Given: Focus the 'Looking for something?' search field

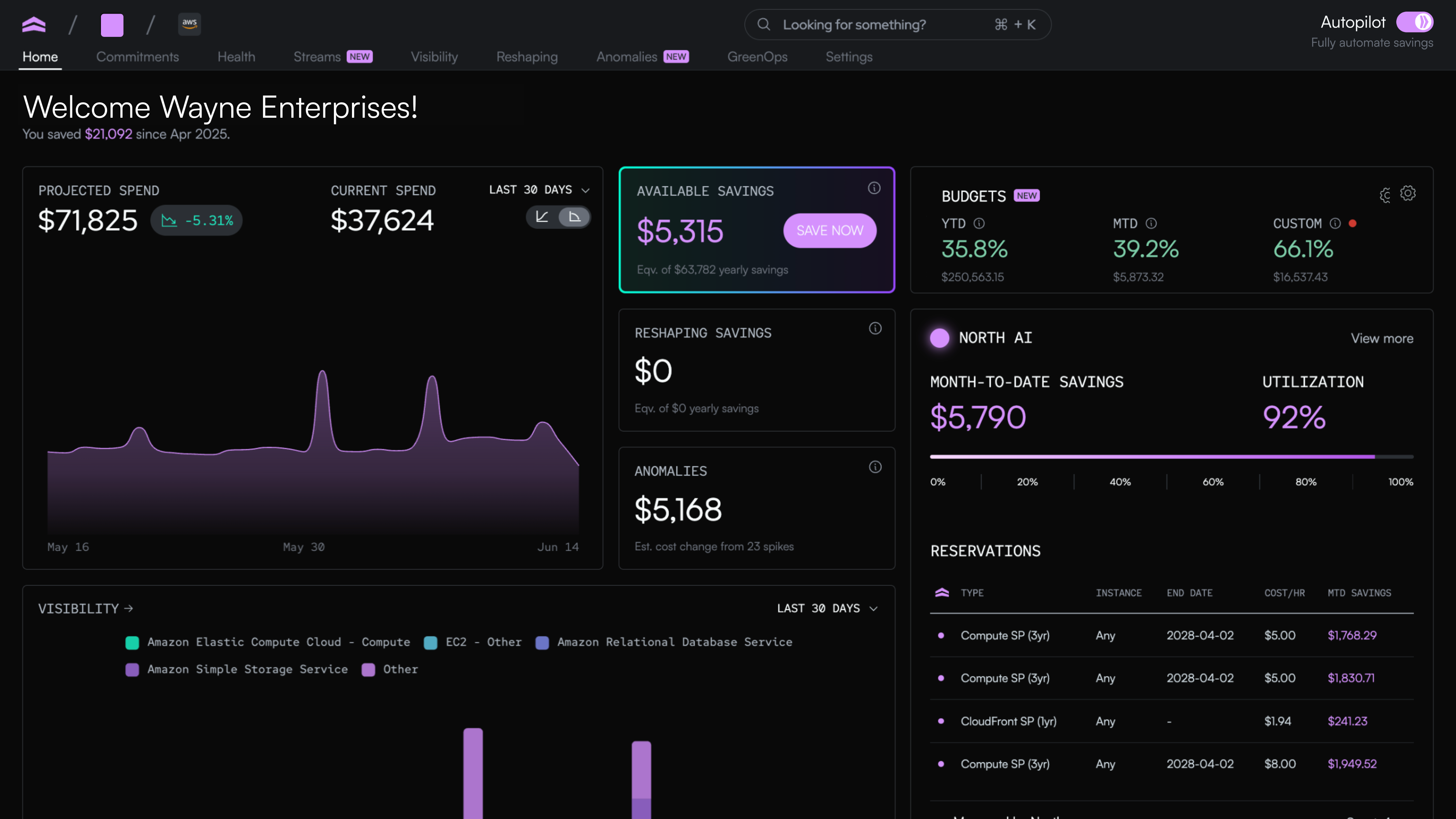Looking at the screenshot, I should 898,25.
